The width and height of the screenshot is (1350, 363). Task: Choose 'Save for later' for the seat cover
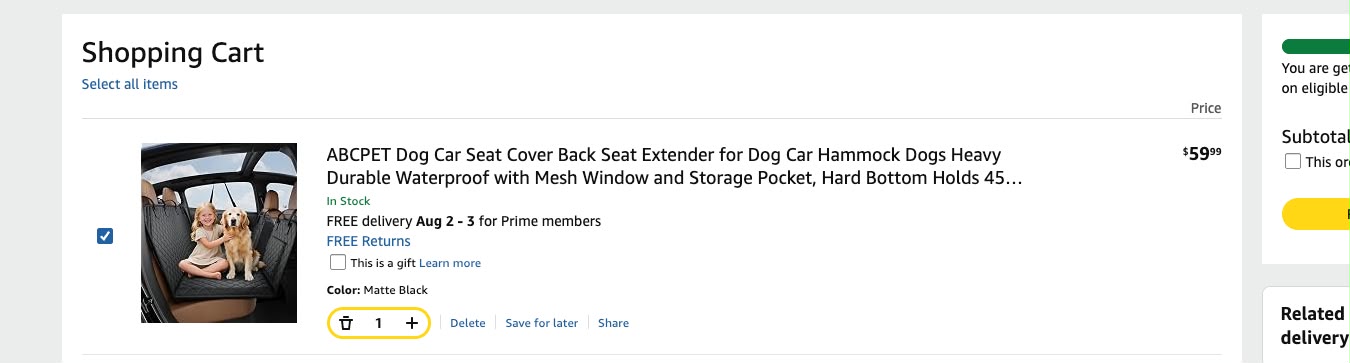542,323
